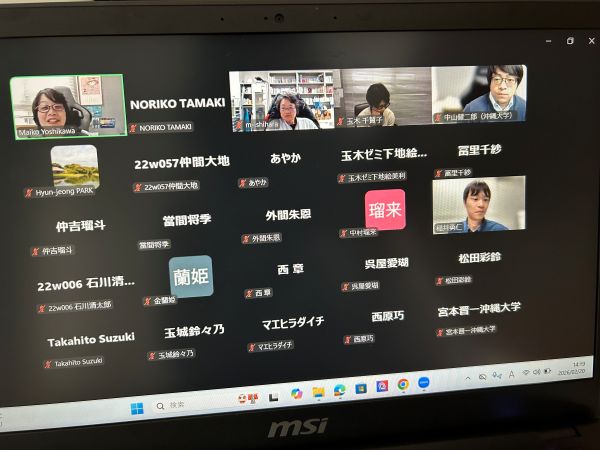600x450 pixels.
Task: Open File Explorer from the taskbar
Action: click(x=318, y=392)
